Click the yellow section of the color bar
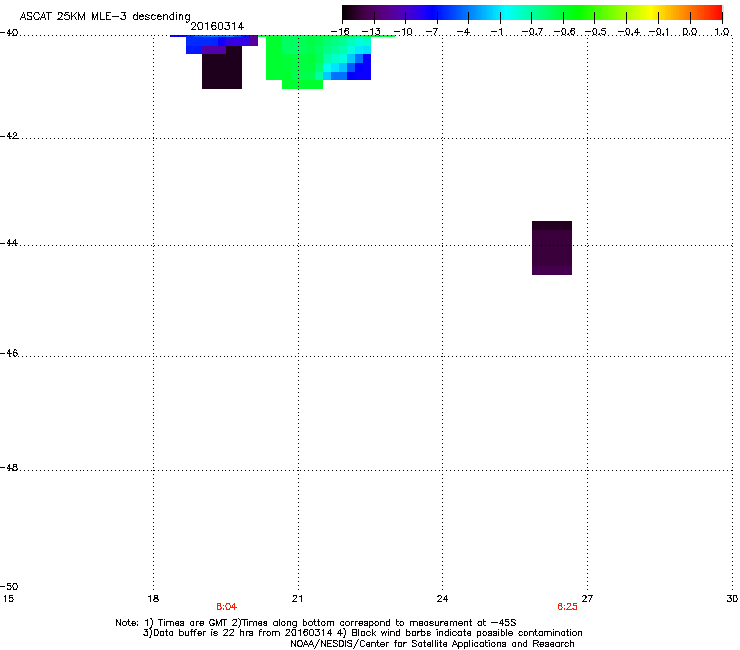 651,13
